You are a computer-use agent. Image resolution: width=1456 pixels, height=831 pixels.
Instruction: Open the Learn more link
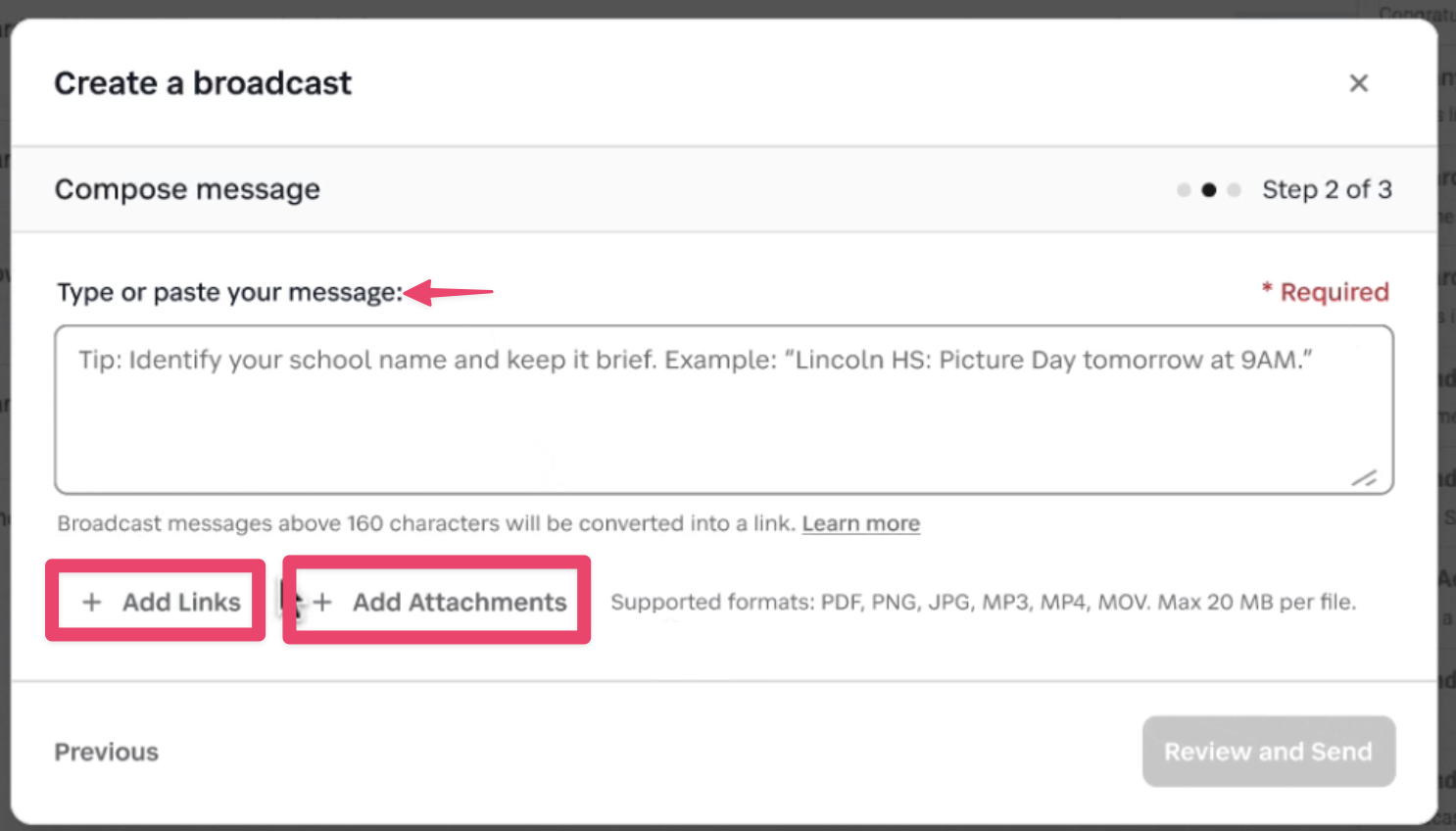[x=860, y=523]
